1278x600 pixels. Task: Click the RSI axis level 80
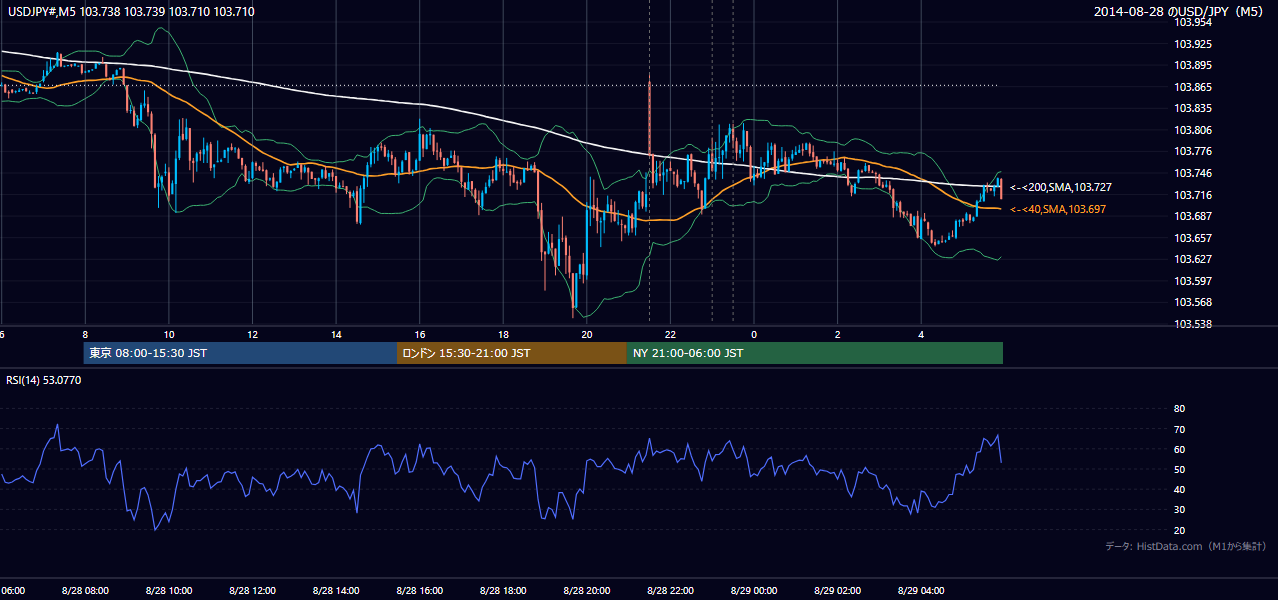tap(1179, 409)
